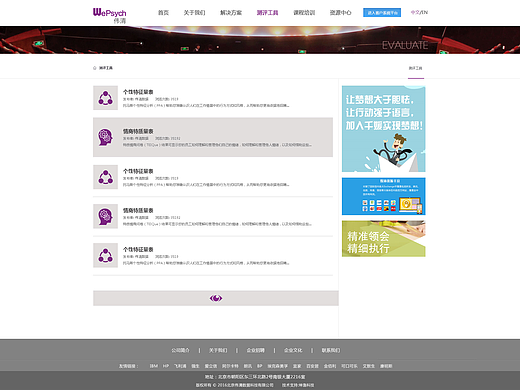Visit the 可口可乐 friendly link
The height and width of the screenshot is (390, 520).
[349, 366]
